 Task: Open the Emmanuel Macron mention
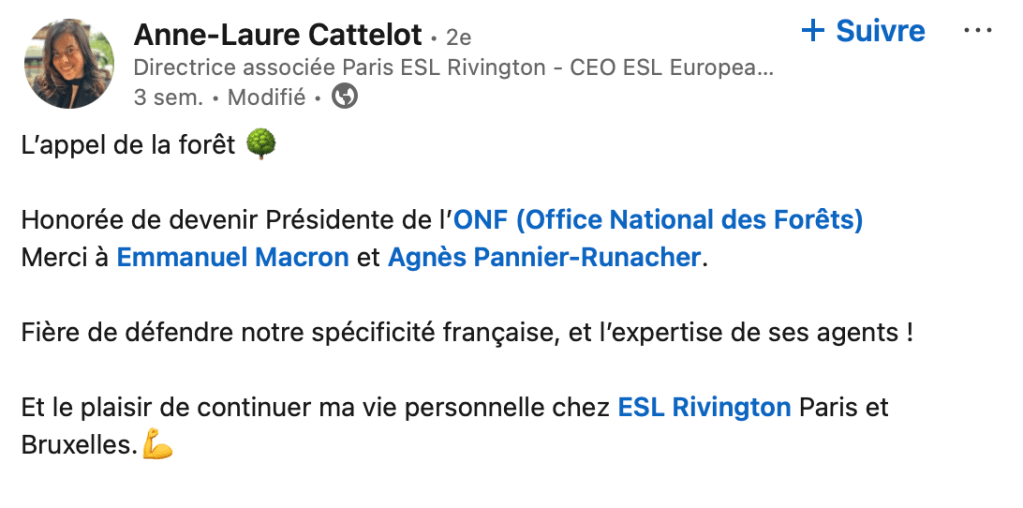tap(233, 257)
